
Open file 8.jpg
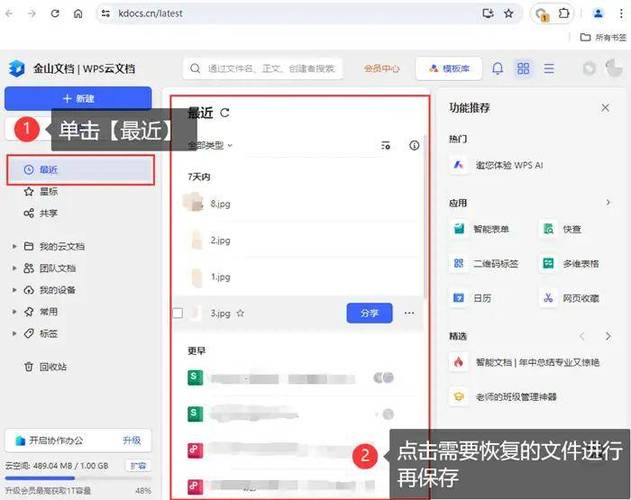coord(221,204)
